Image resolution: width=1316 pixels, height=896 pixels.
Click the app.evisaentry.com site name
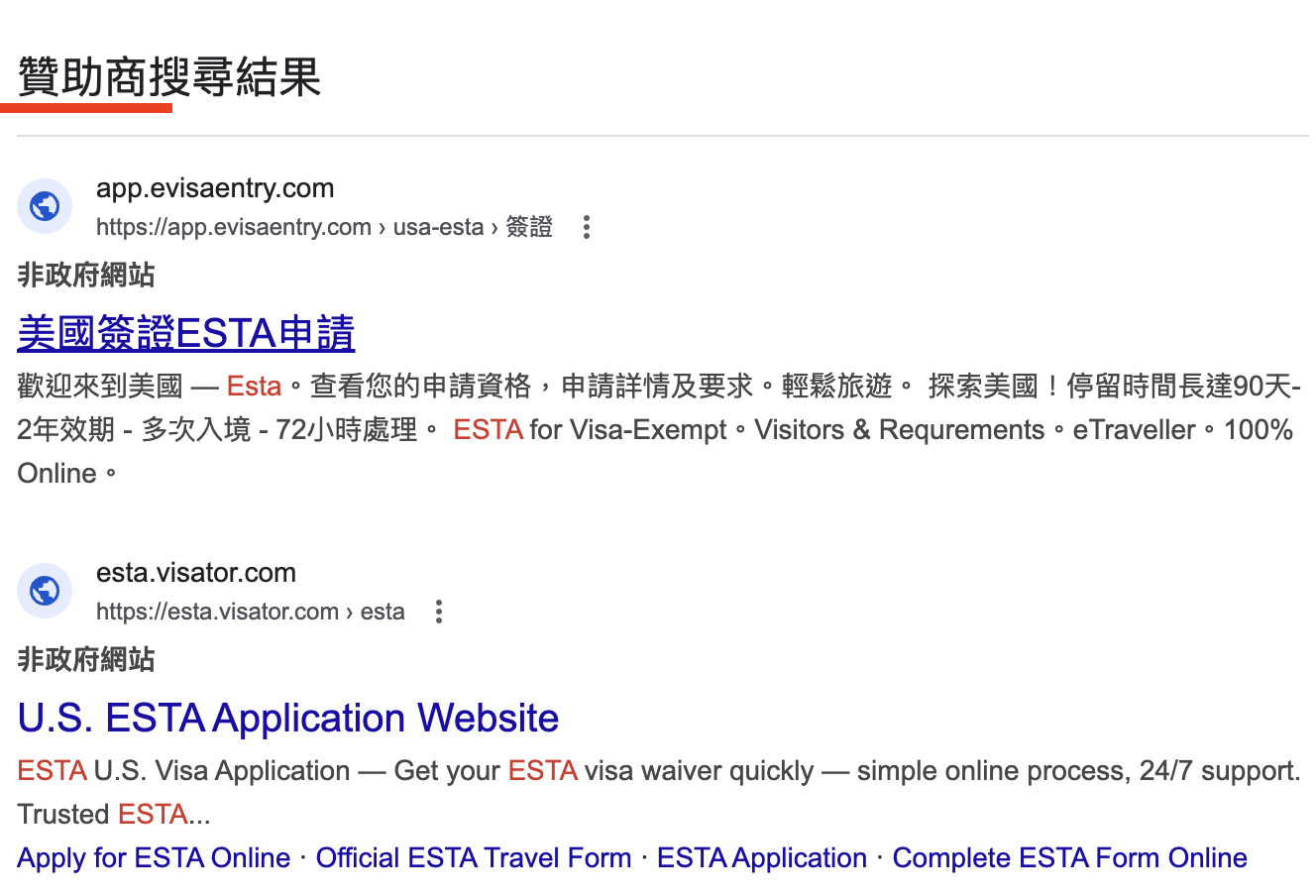(215, 188)
